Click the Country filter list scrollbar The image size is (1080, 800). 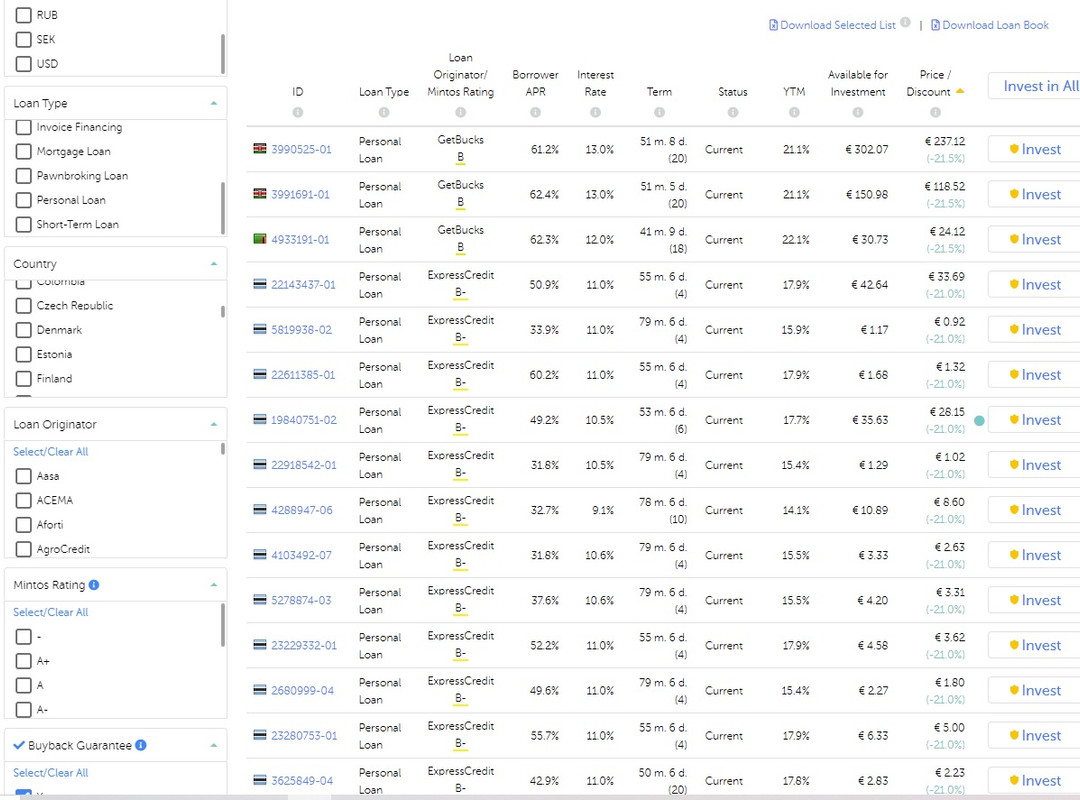click(x=222, y=311)
